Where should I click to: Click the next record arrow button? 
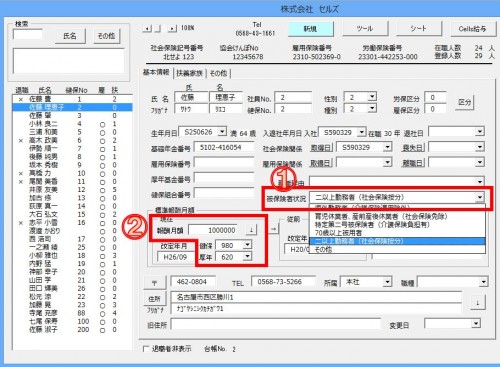172,29
